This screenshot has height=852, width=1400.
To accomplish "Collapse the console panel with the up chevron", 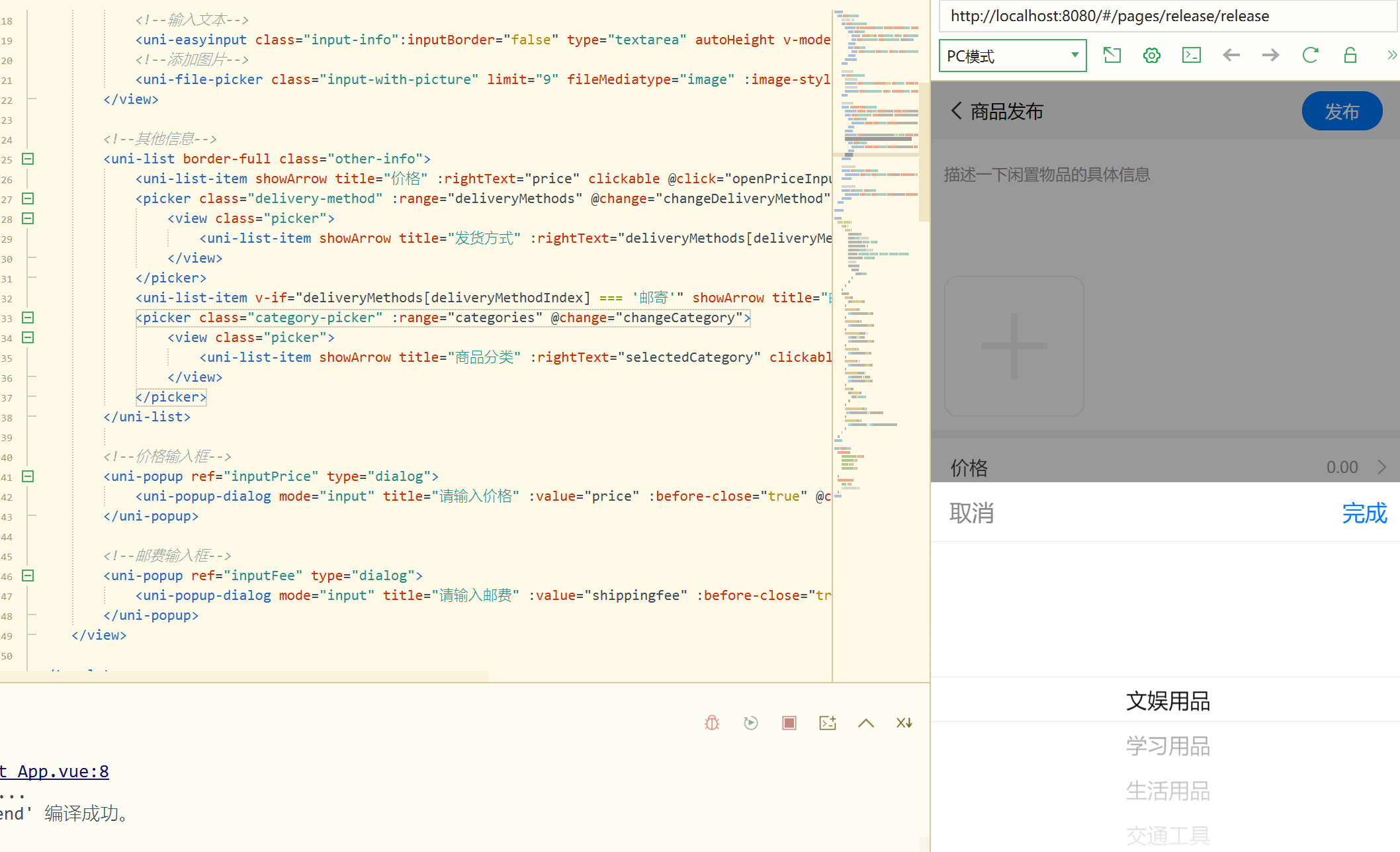I will pos(866,723).
